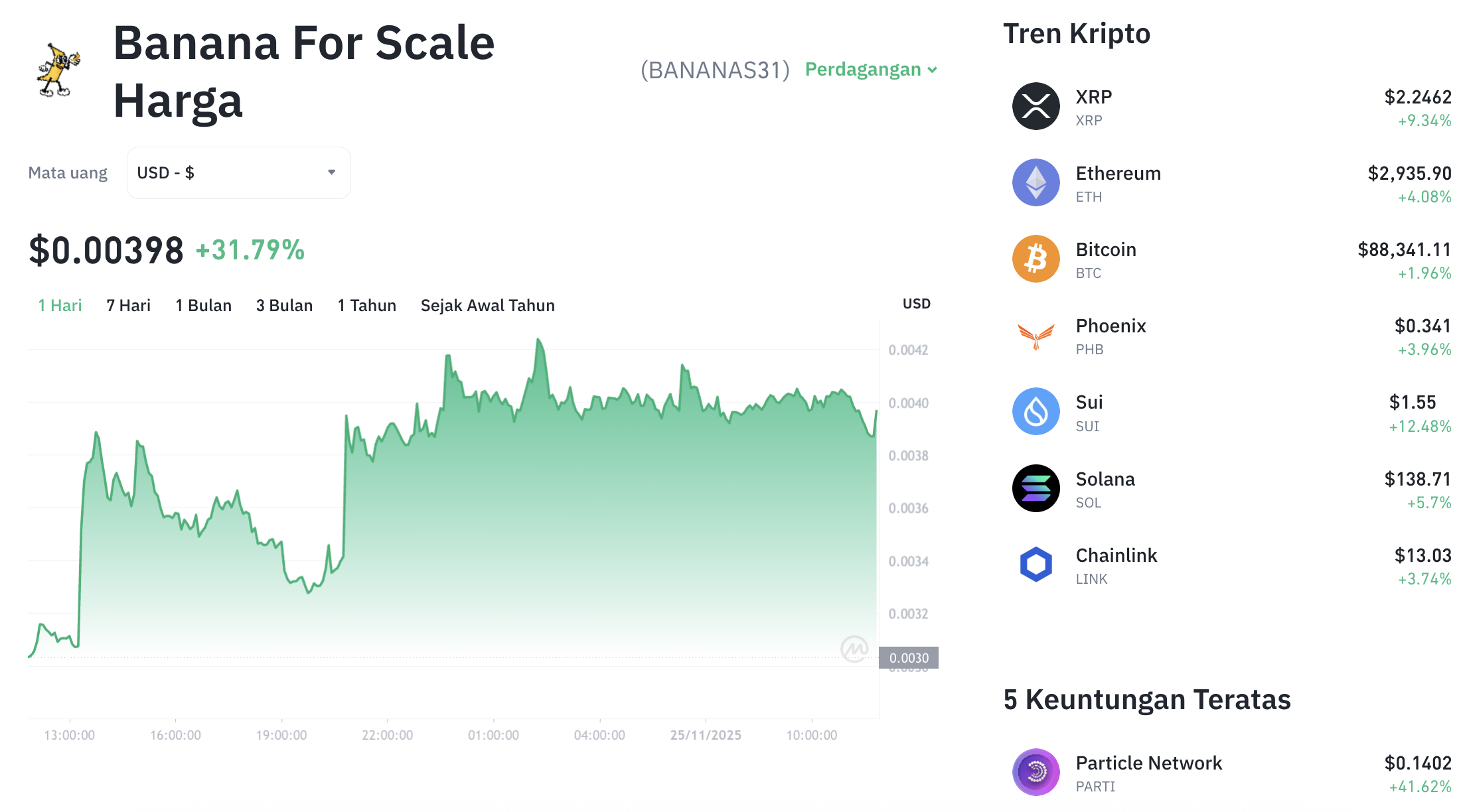Image resolution: width=1463 pixels, height=812 pixels.
Task: Click the 0.0030 price axis label
Action: tap(909, 658)
